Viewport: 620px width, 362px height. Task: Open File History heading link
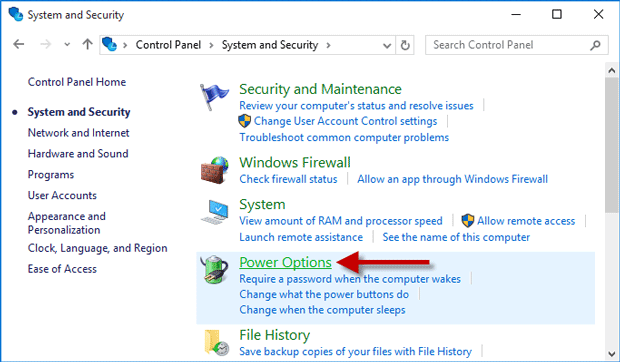(x=274, y=335)
